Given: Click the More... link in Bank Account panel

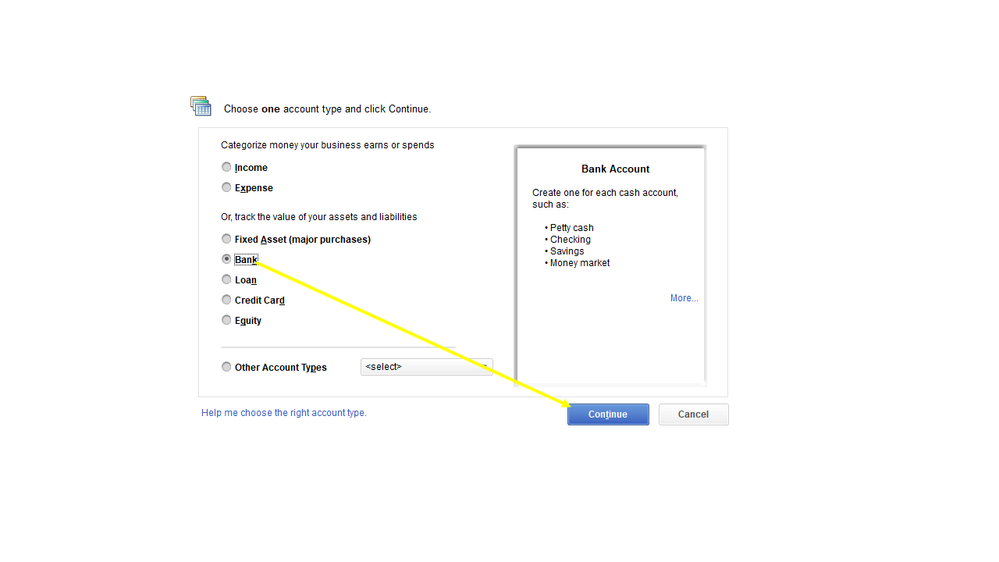Looking at the screenshot, I should coord(684,298).
